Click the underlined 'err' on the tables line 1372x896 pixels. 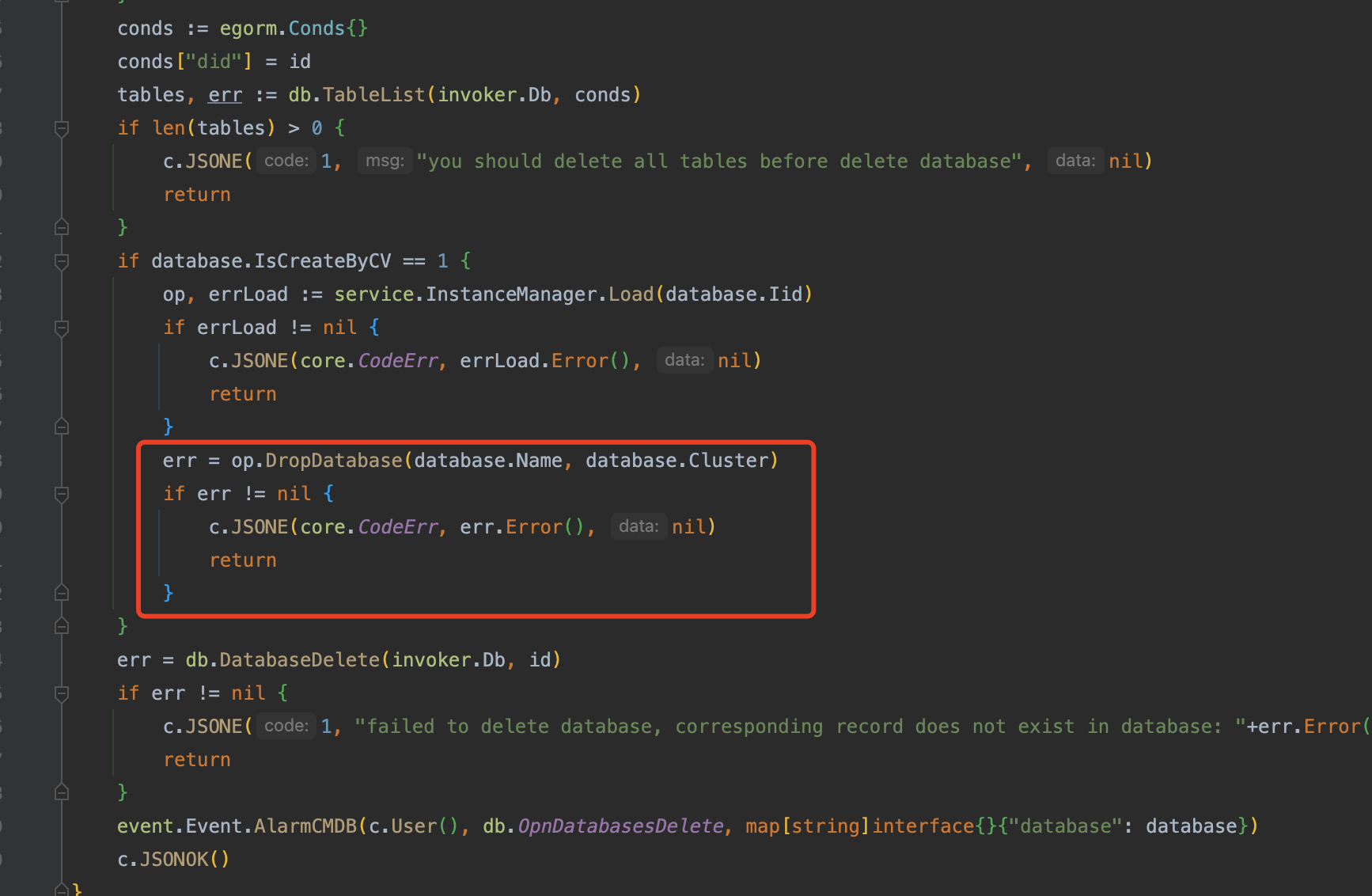[x=225, y=95]
